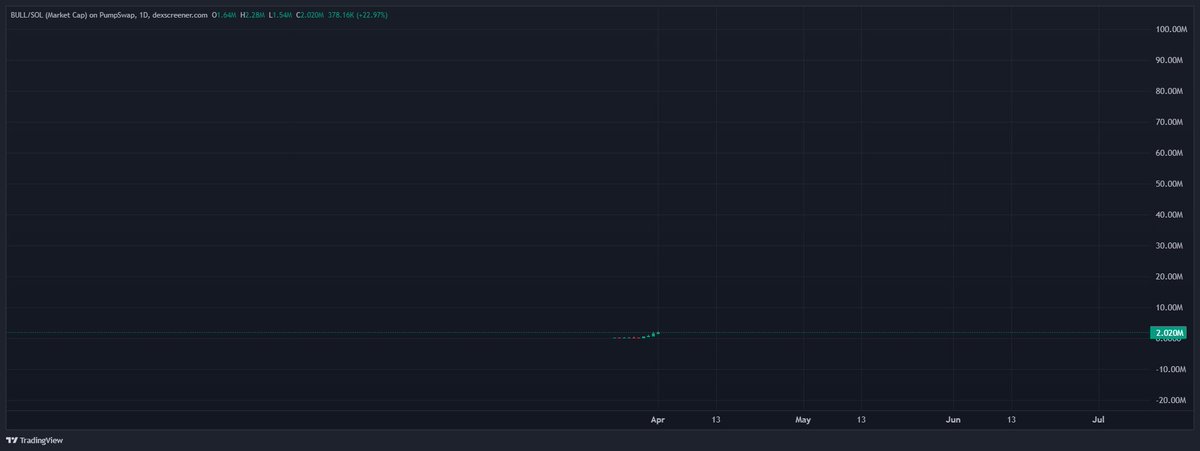This screenshot has width=1200, height=451.
Task: Click the 40.00M price axis label
Action: (1170, 215)
